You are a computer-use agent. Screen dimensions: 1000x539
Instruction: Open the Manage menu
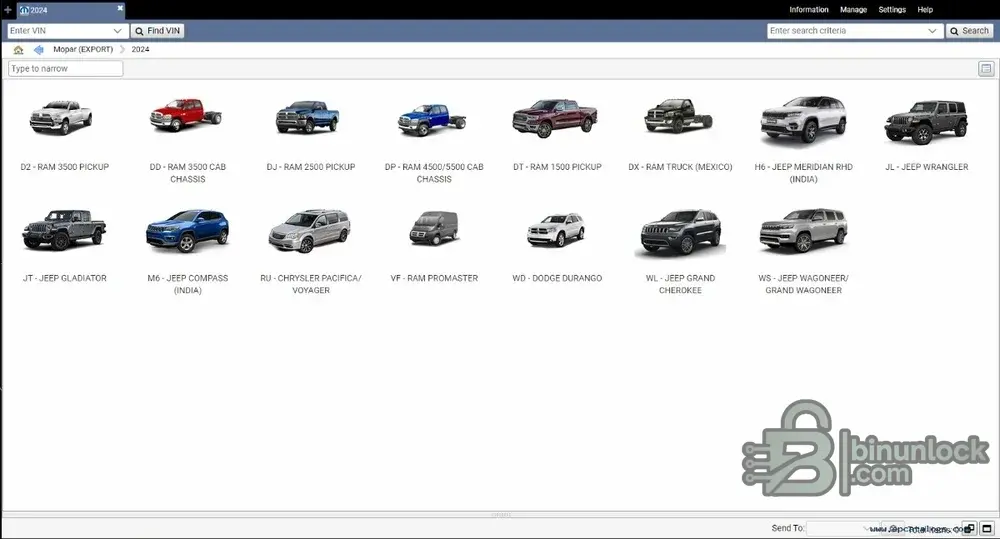853,10
